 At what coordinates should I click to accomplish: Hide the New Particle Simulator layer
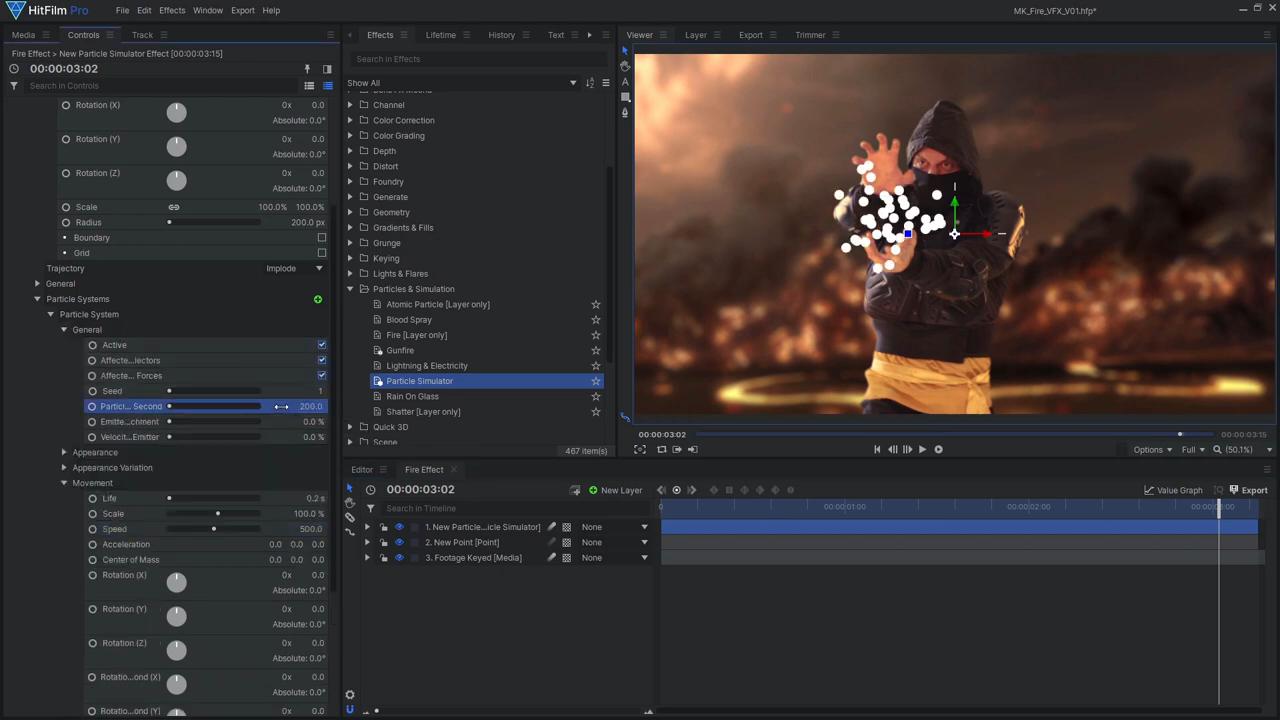tap(399, 527)
